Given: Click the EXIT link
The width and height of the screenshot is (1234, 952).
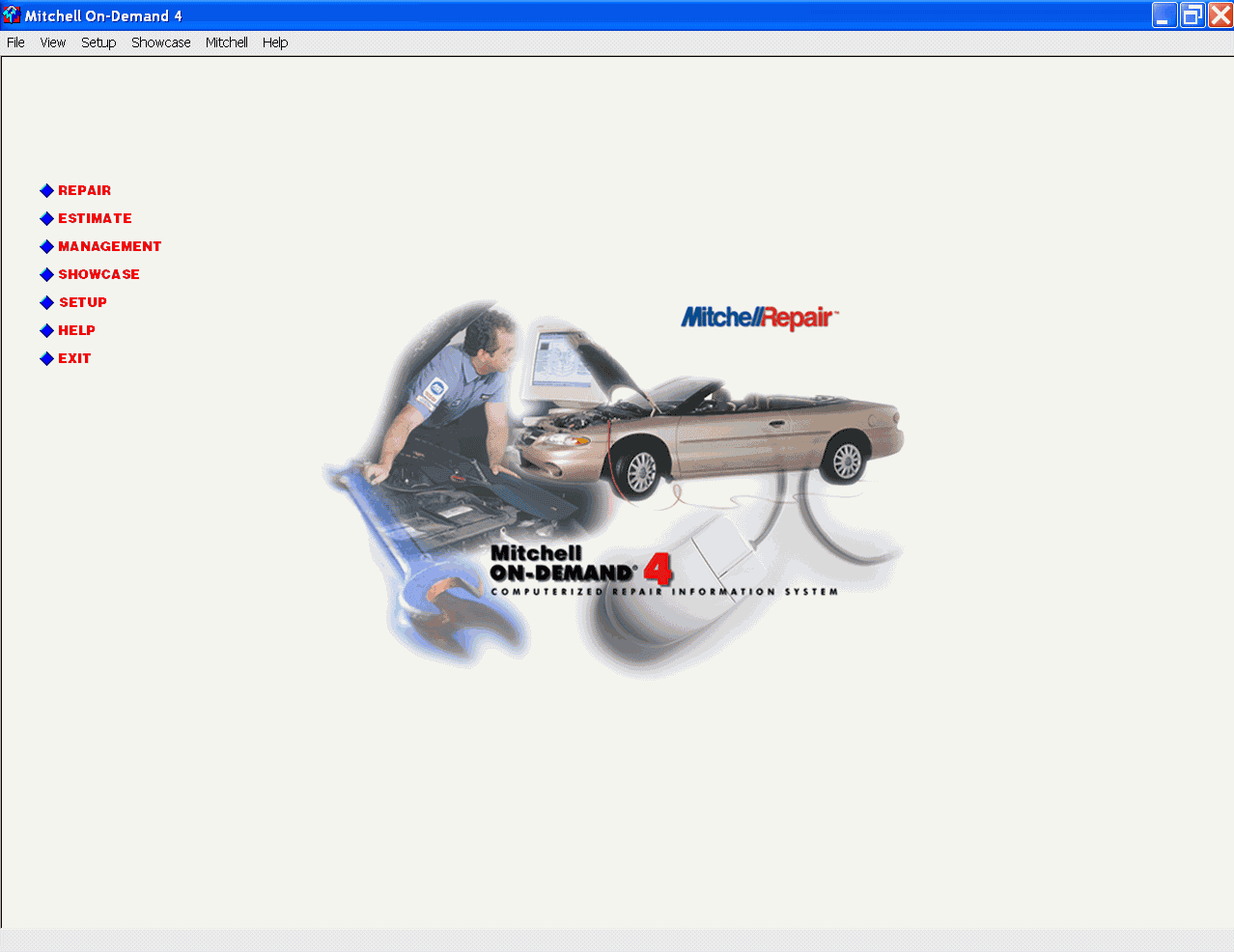Looking at the screenshot, I should (x=74, y=358).
